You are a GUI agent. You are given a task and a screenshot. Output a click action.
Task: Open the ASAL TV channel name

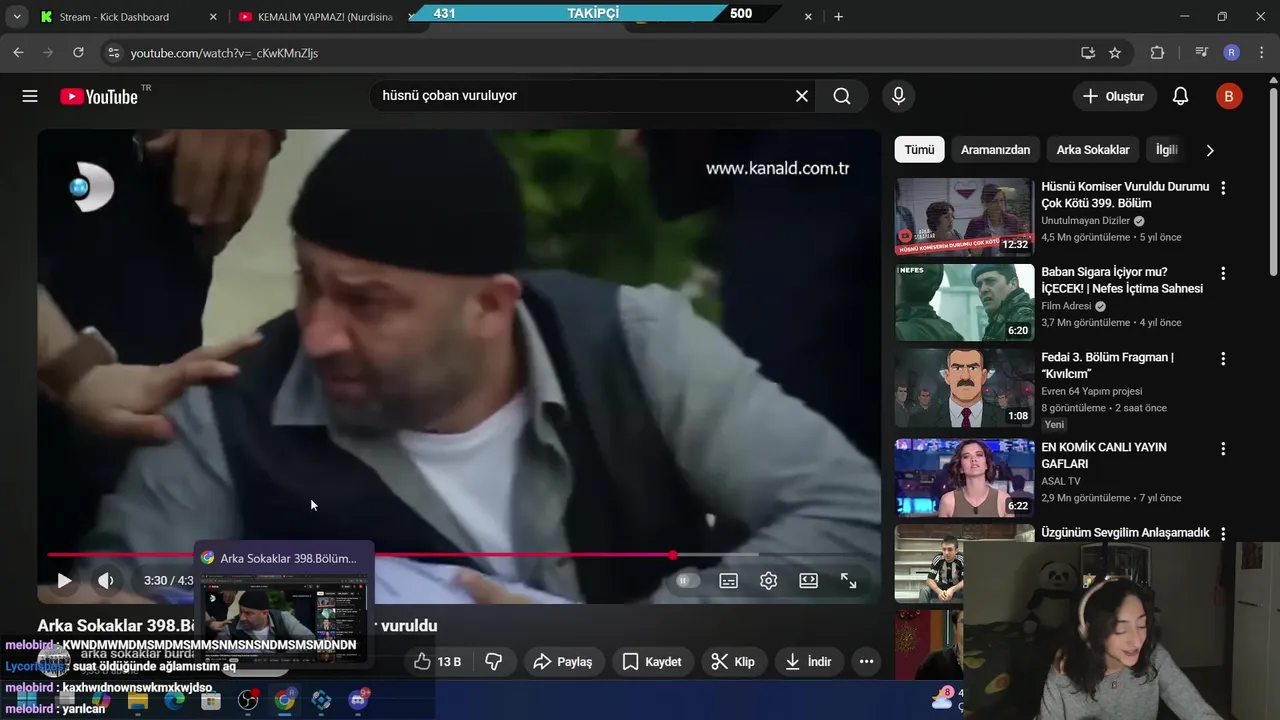(1061, 481)
